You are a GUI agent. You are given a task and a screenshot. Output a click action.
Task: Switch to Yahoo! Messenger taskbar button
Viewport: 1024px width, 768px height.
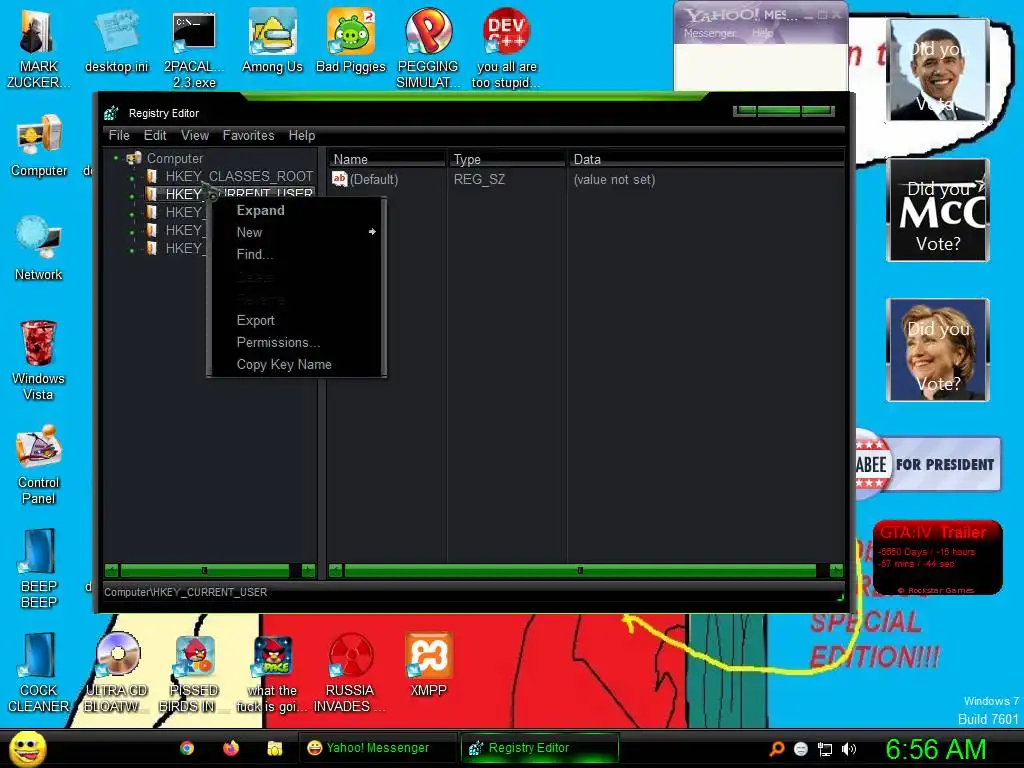click(379, 748)
